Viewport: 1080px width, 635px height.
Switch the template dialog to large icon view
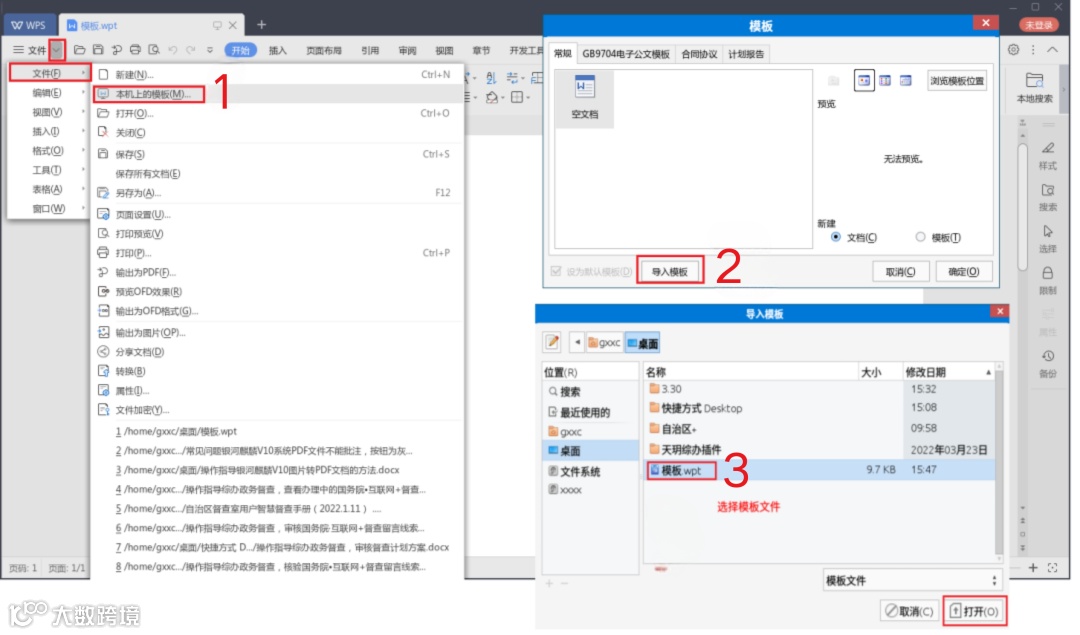coord(864,81)
